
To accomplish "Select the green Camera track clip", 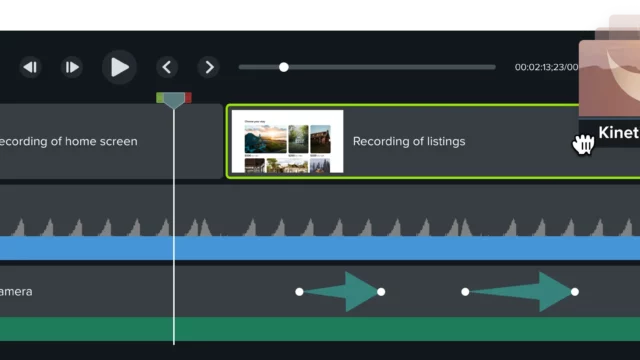I will (320, 329).
